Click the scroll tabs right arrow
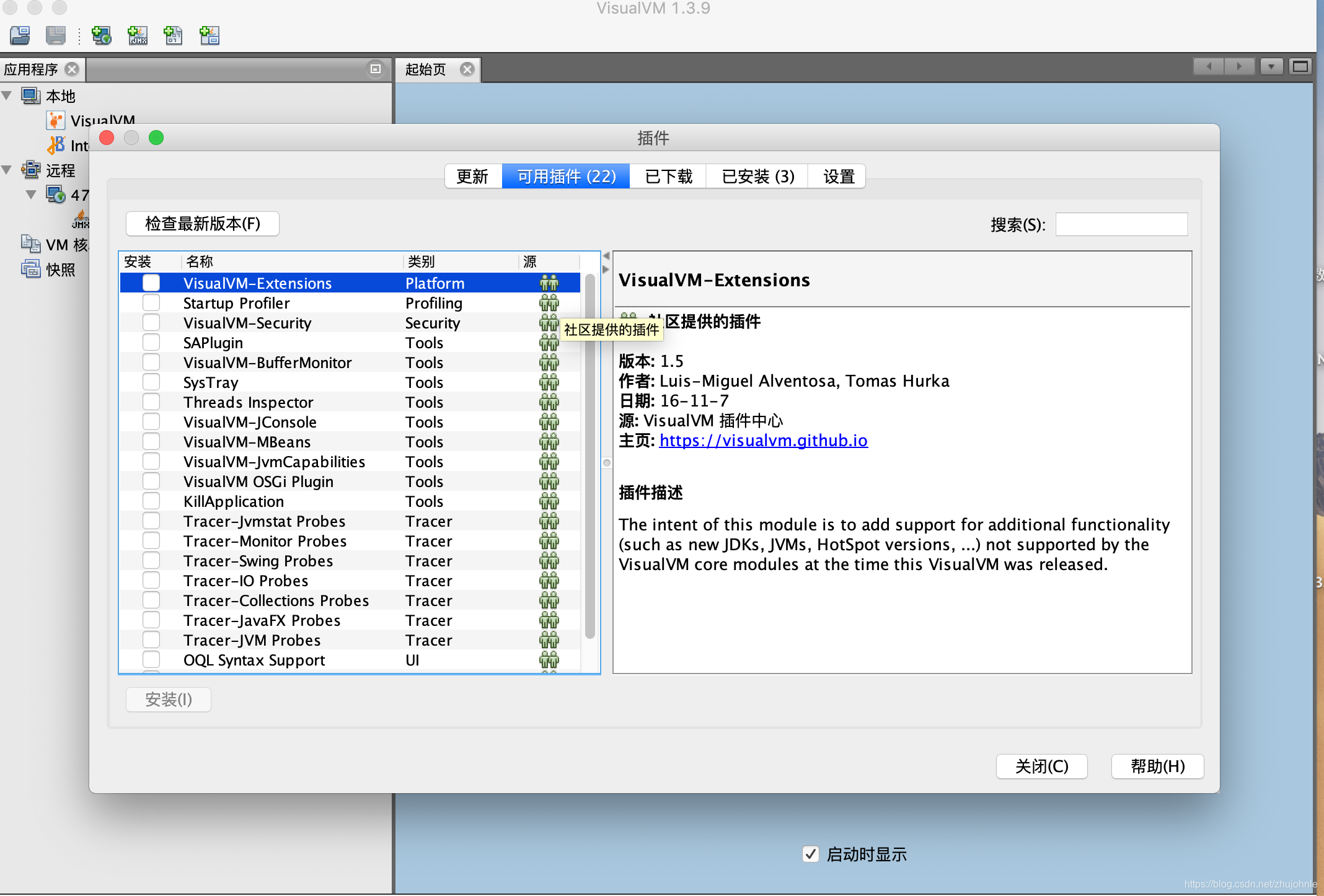The width and height of the screenshot is (1324, 896). pos(1239,66)
